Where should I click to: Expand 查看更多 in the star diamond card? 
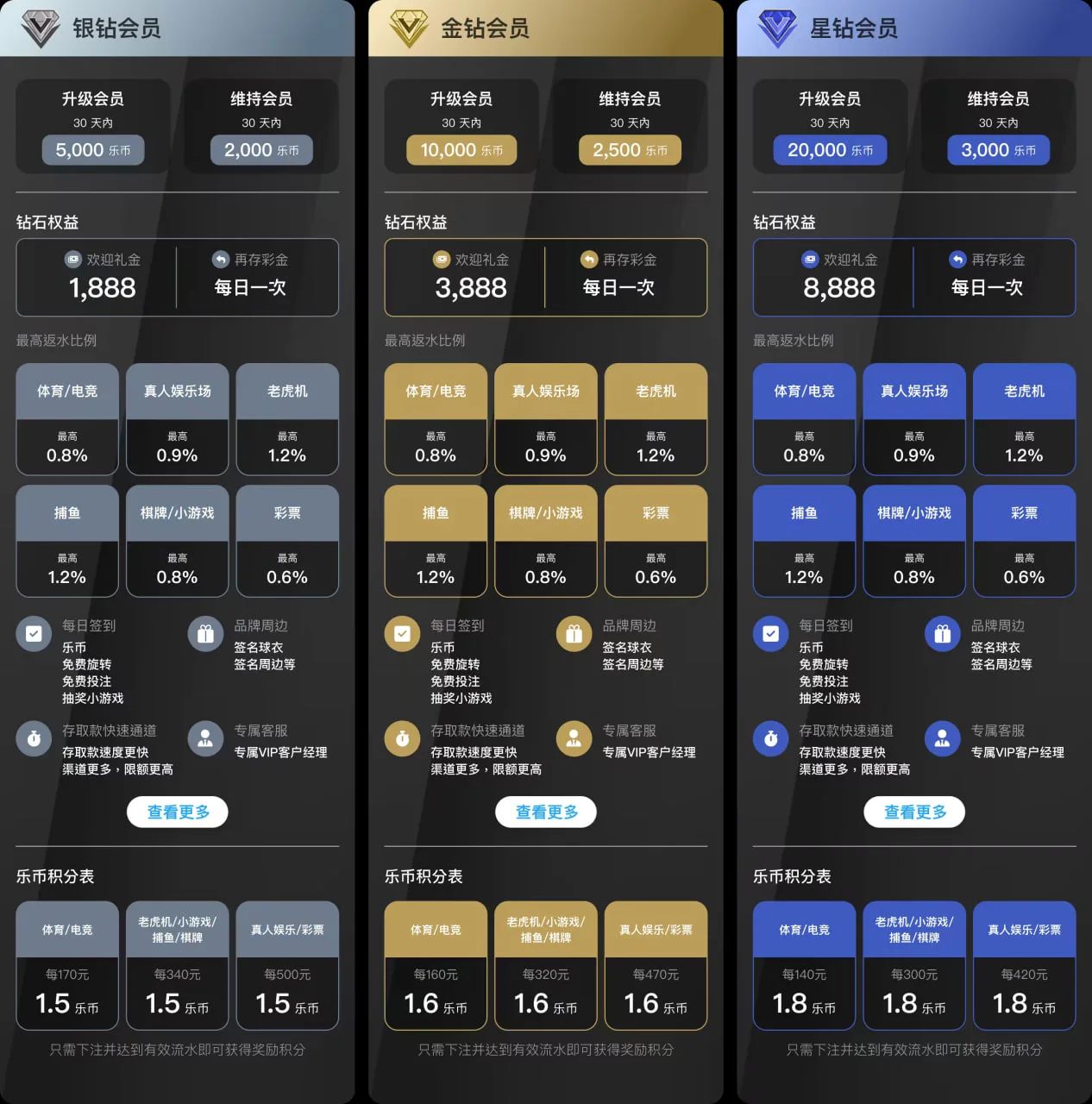(x=914, y=812)
